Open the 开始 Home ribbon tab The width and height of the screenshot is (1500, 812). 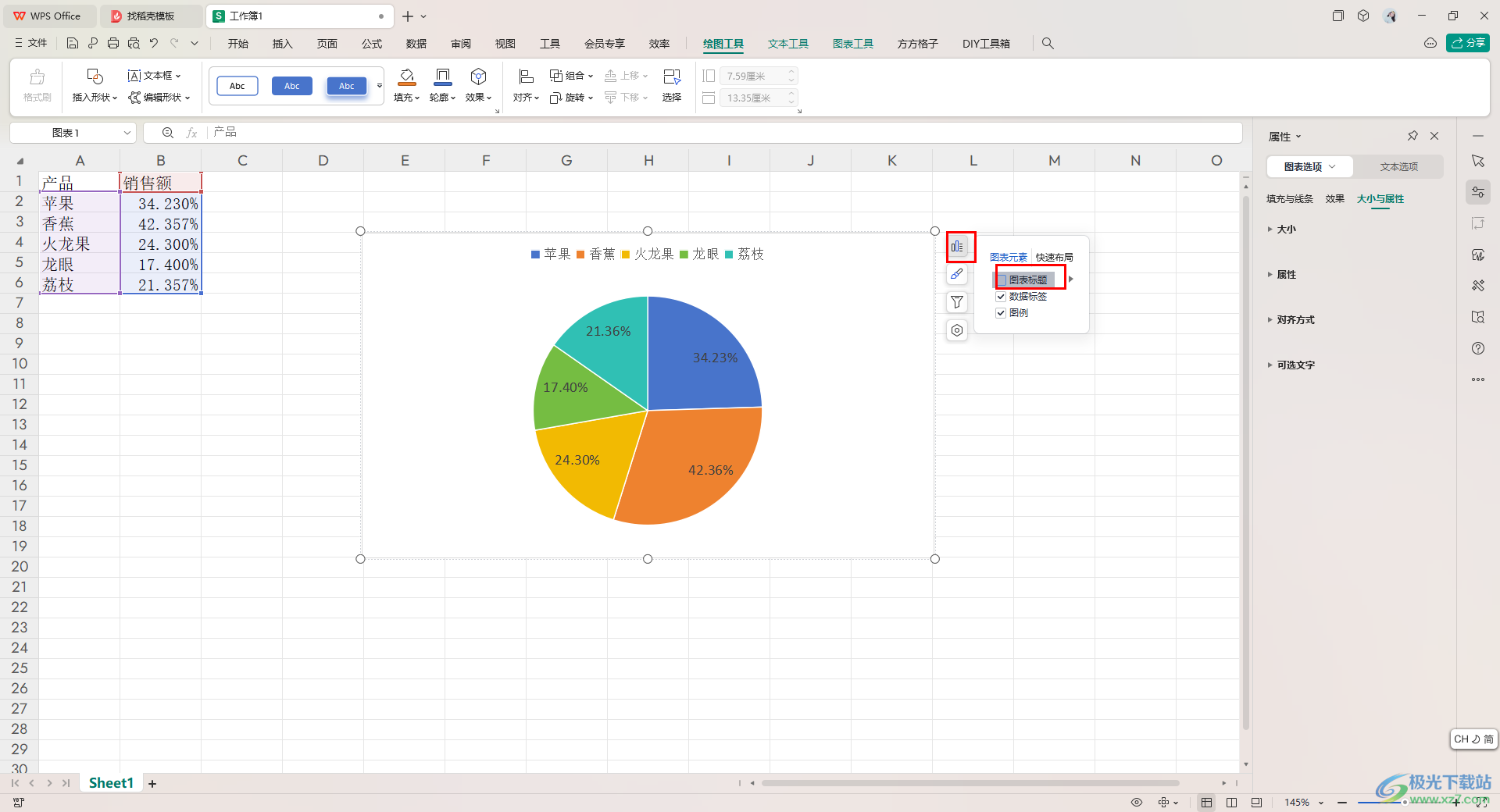238,44
